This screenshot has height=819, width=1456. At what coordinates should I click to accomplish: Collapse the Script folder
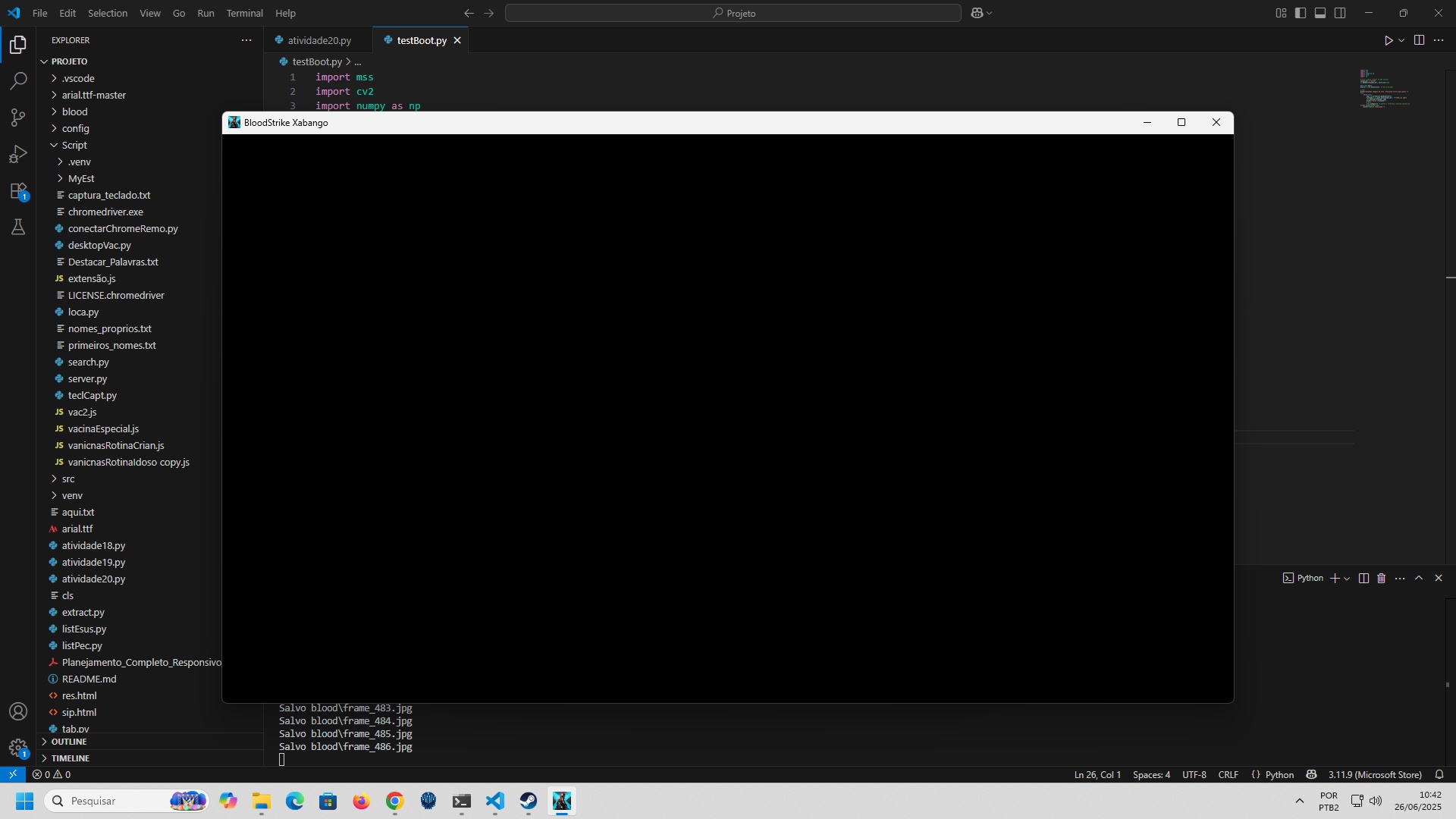pos(74,145)
